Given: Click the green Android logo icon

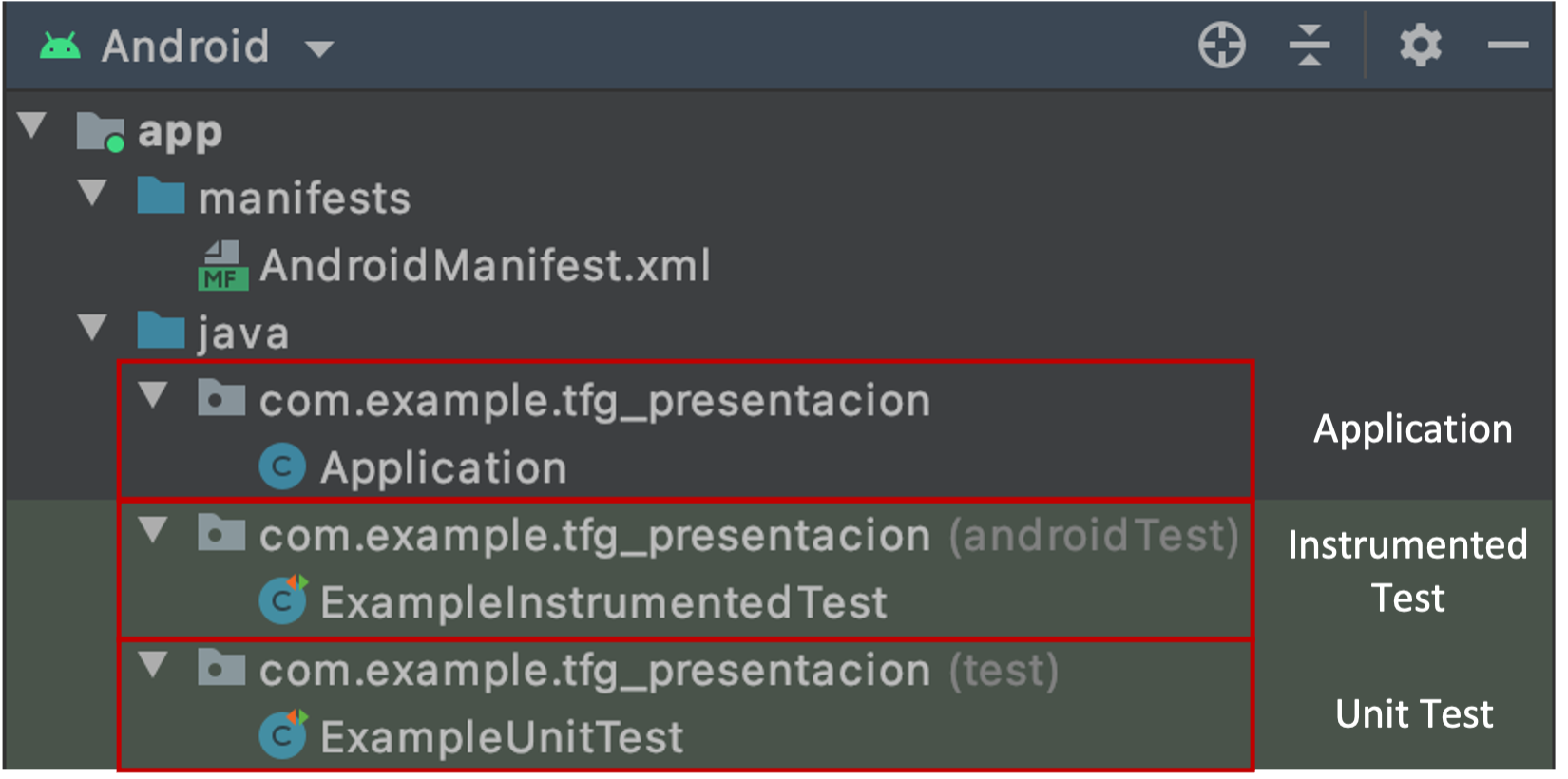Looking at the screenshot, I should (x=60, y=47).
